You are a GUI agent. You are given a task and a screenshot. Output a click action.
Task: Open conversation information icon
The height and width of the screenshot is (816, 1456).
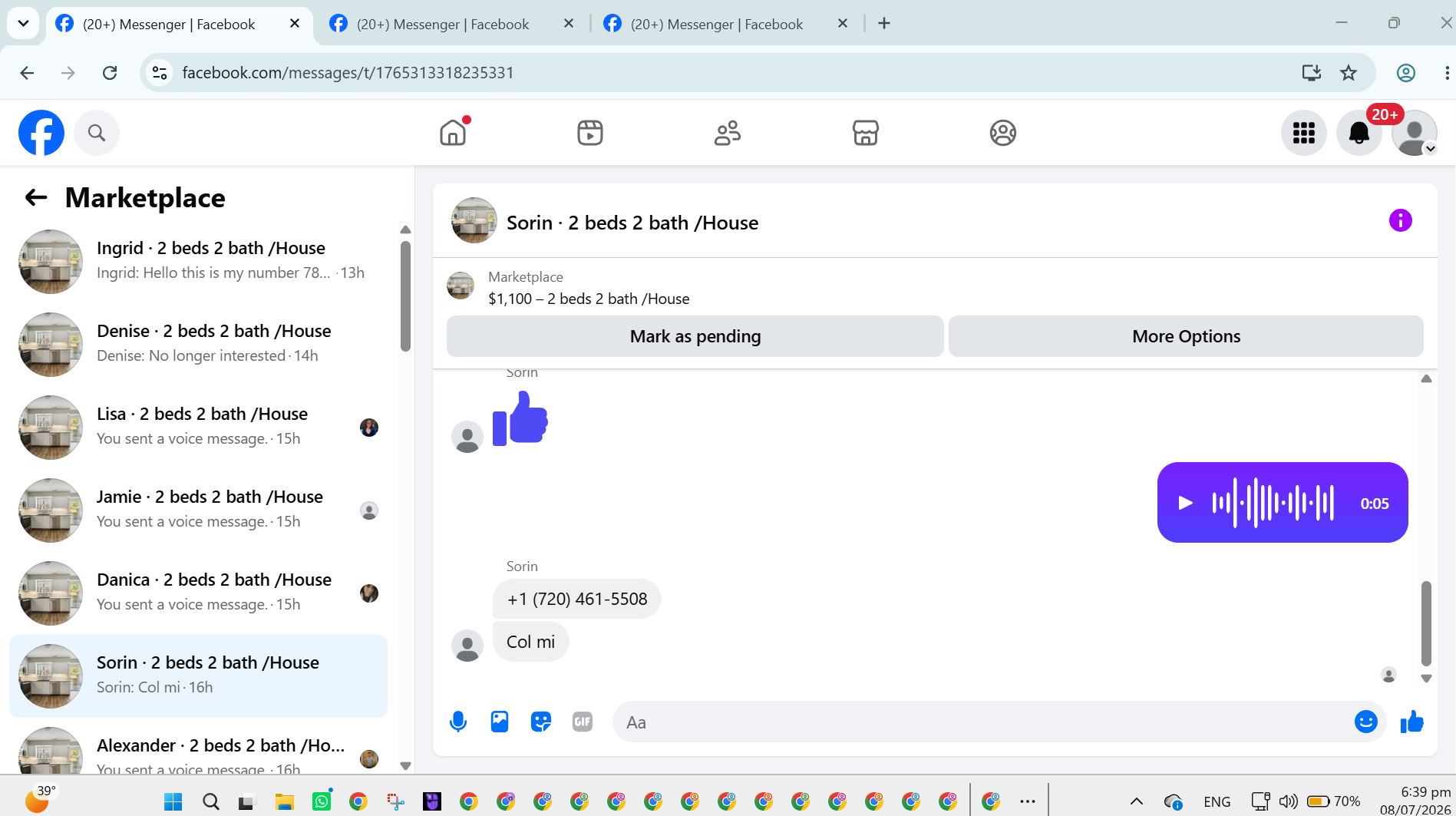click(1401, 221)
